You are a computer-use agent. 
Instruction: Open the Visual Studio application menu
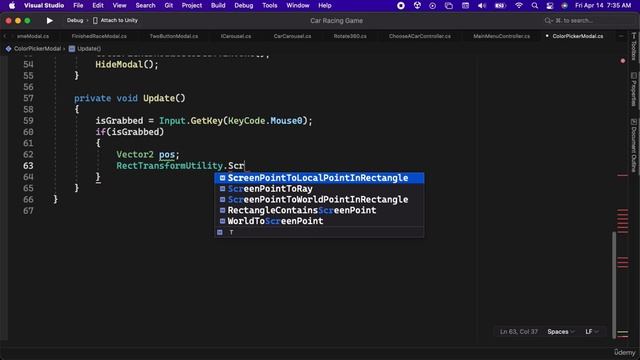click(x=44, y=6)
